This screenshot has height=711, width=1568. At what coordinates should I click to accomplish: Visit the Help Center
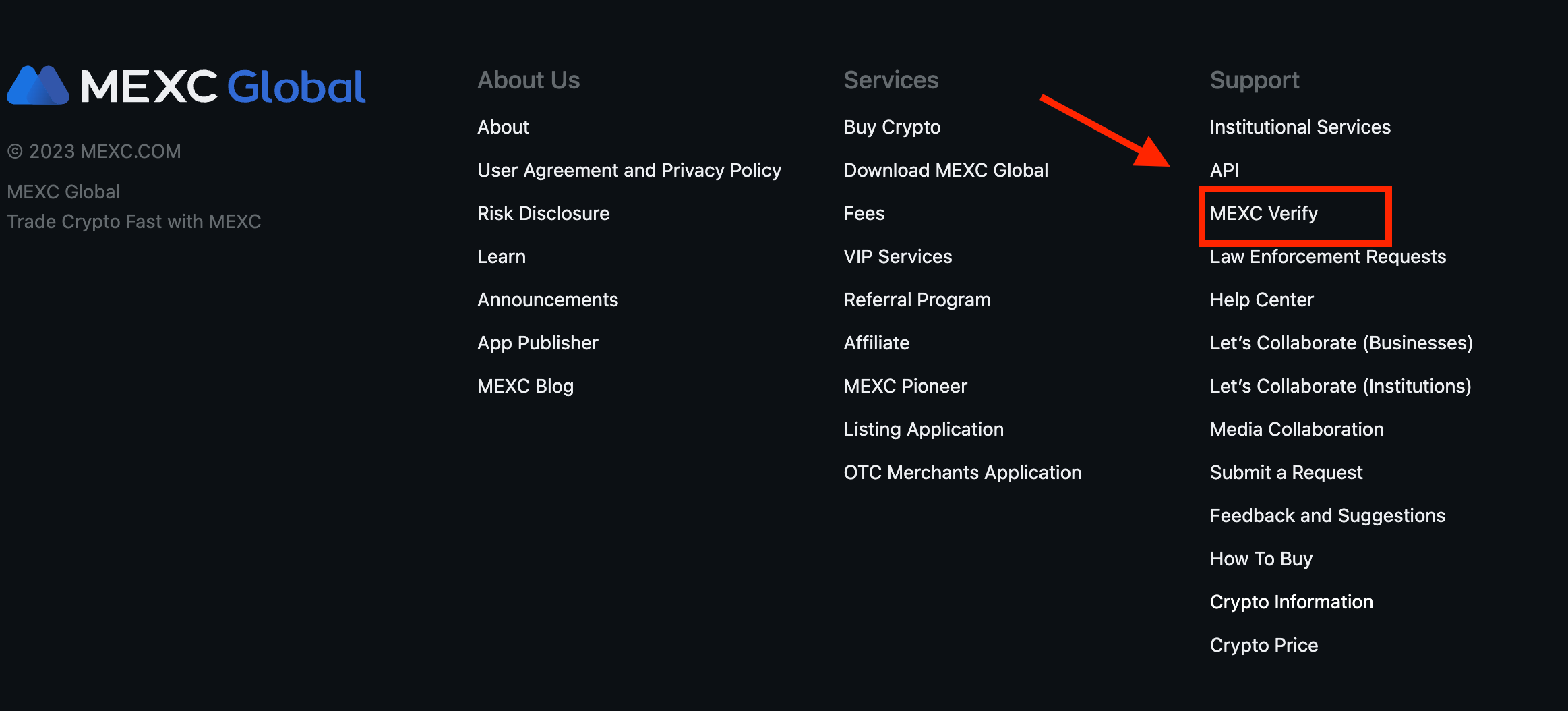coord(1261,300)
